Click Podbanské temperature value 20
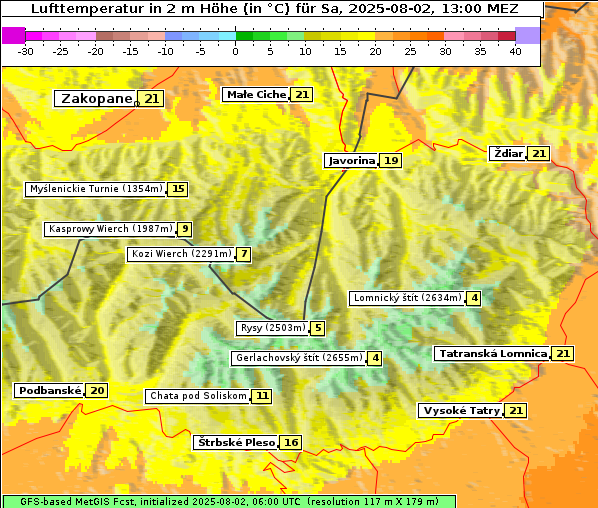The height and width of the screenshot is (508, 598). [x=97, y=391]
